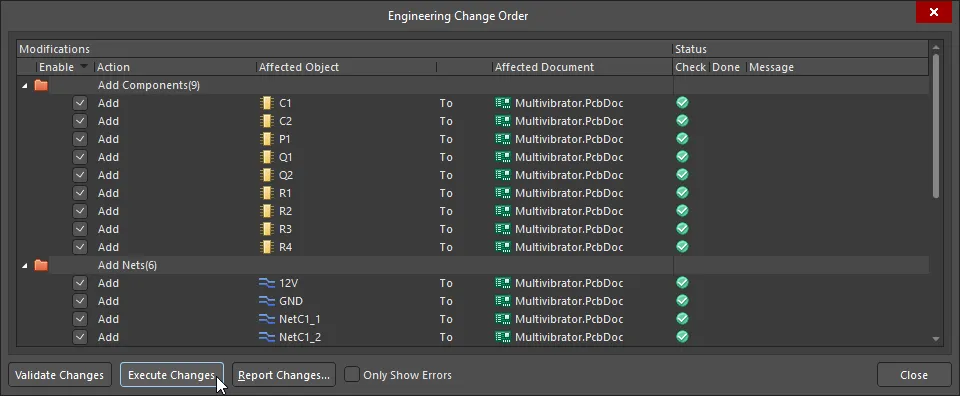This screenshot has height=396, width=960.
Task: Select the P1 affected object text
Action: coord(285,140)
